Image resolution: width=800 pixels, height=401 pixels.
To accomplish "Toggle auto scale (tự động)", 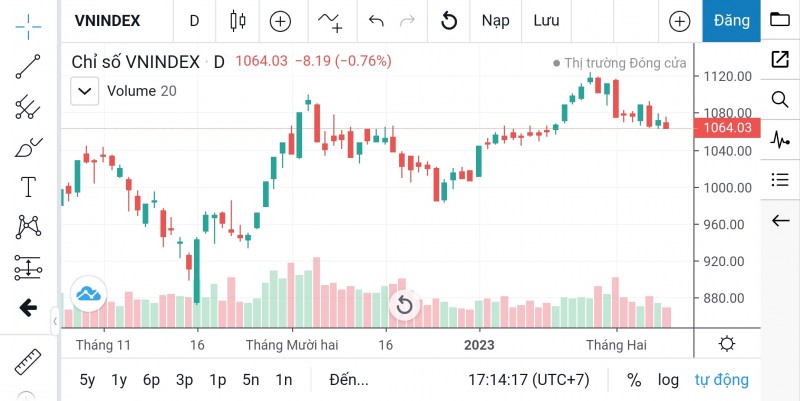I will pyautogui.click(x=721, y=380).
